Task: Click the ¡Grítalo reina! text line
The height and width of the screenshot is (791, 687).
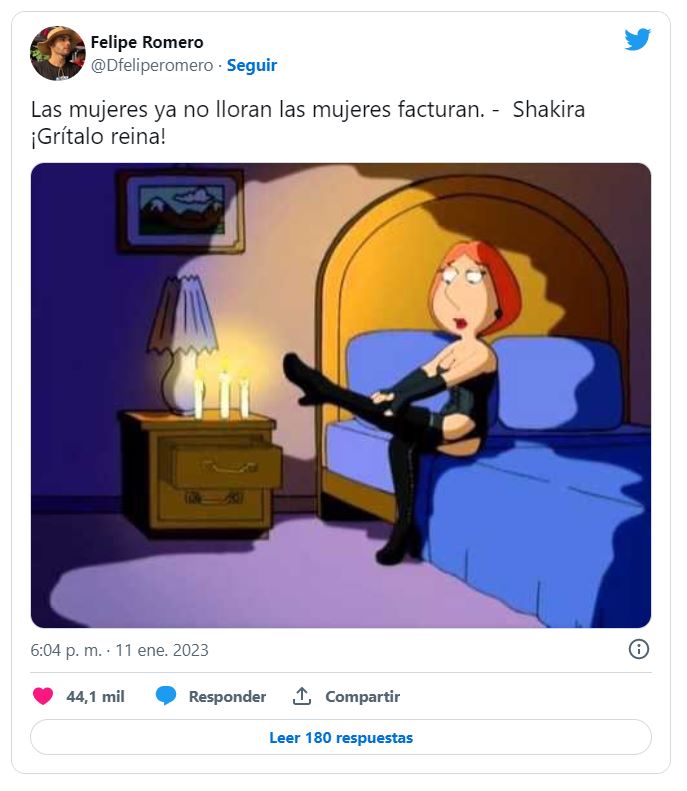Action: (98, 135)
